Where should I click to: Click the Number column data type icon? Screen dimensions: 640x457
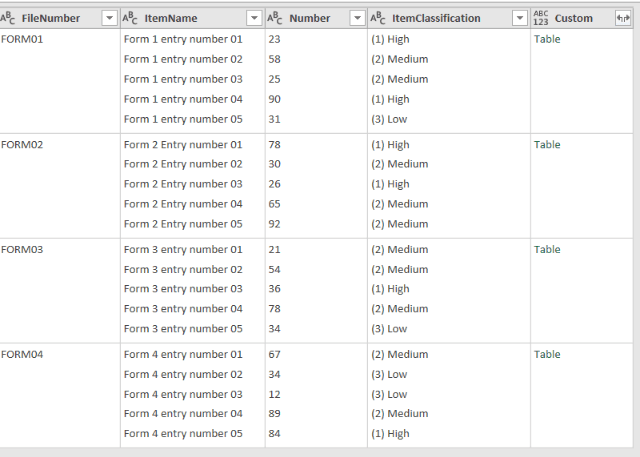[275, 18]
